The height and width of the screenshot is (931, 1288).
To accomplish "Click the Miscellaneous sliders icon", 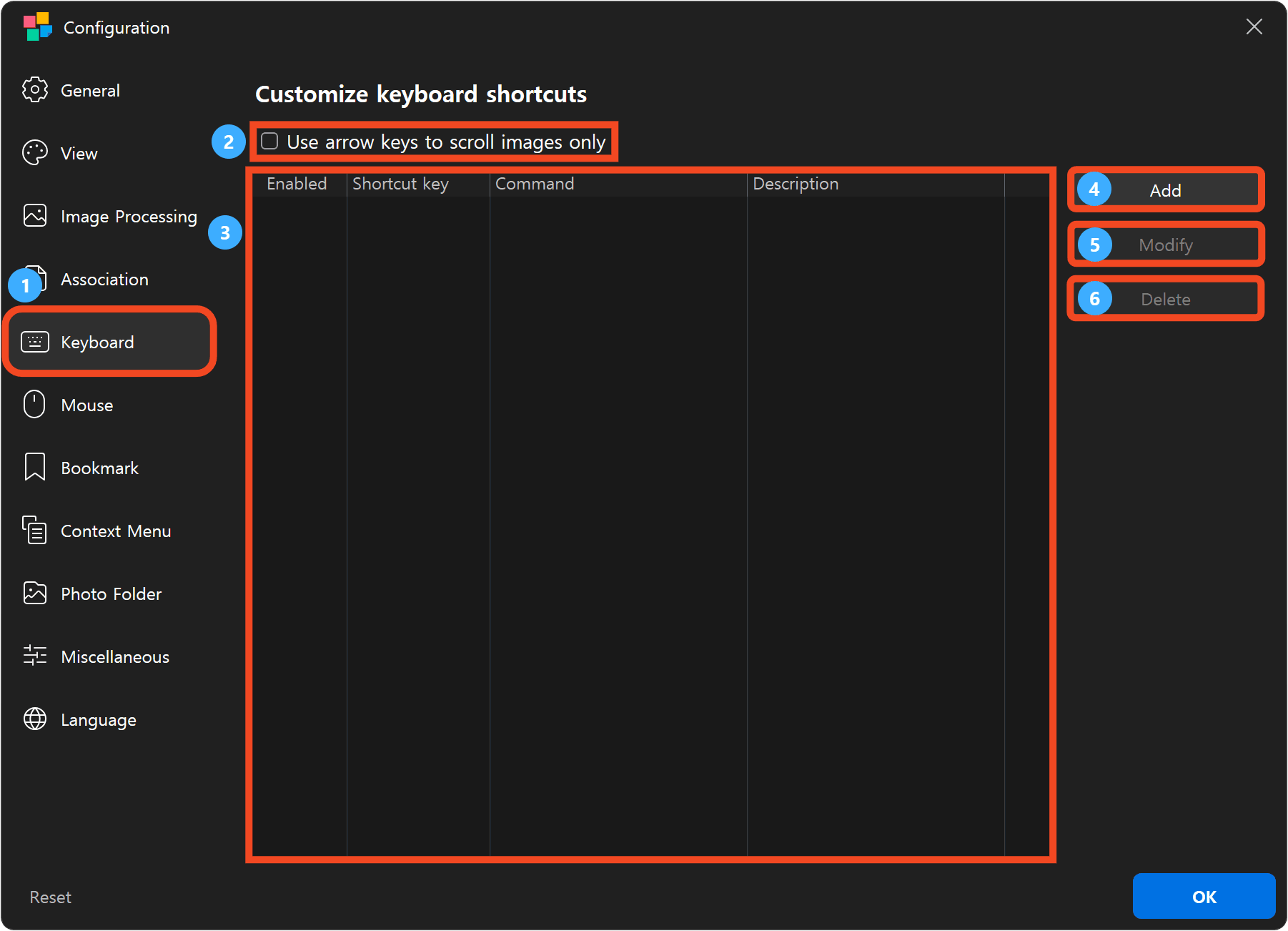I will tap(35, 656).
